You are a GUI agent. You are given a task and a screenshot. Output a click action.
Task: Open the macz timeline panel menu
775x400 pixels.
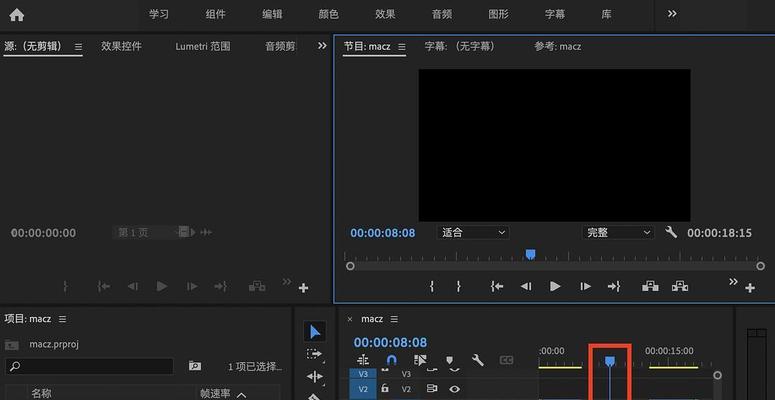pyautogui.click(x=394, y=319)
